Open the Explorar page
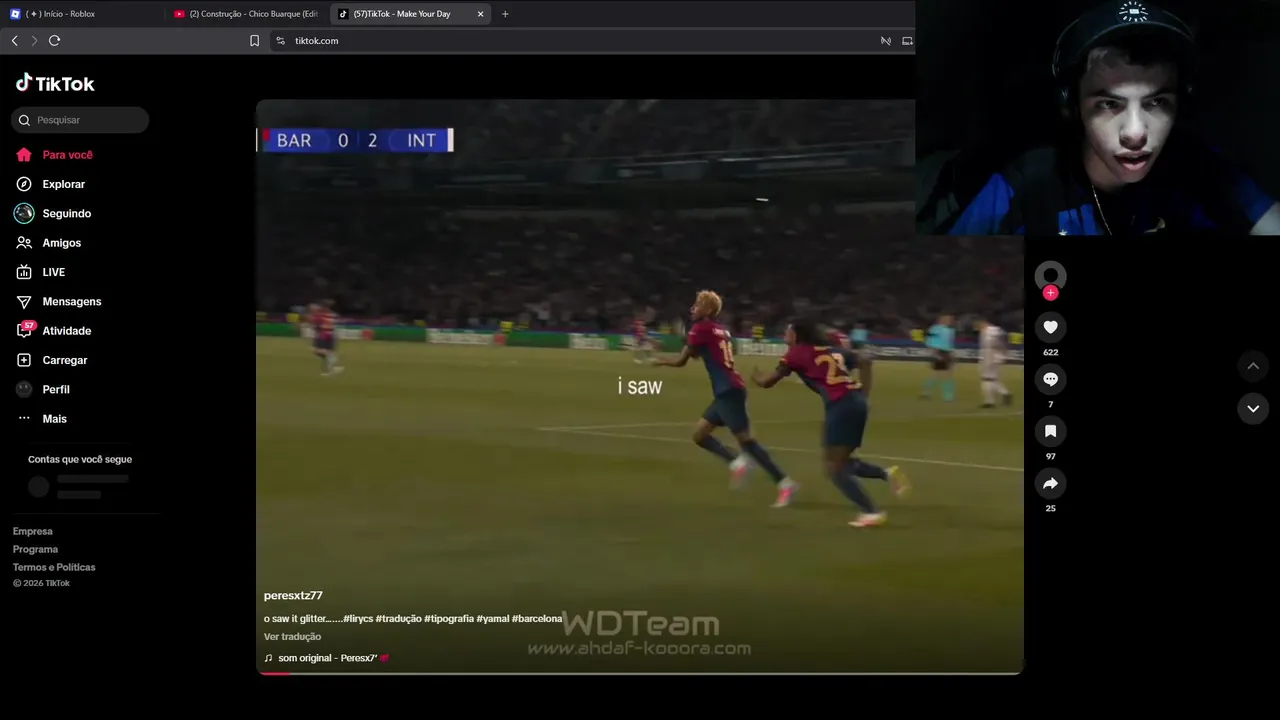 pos(63,184)
